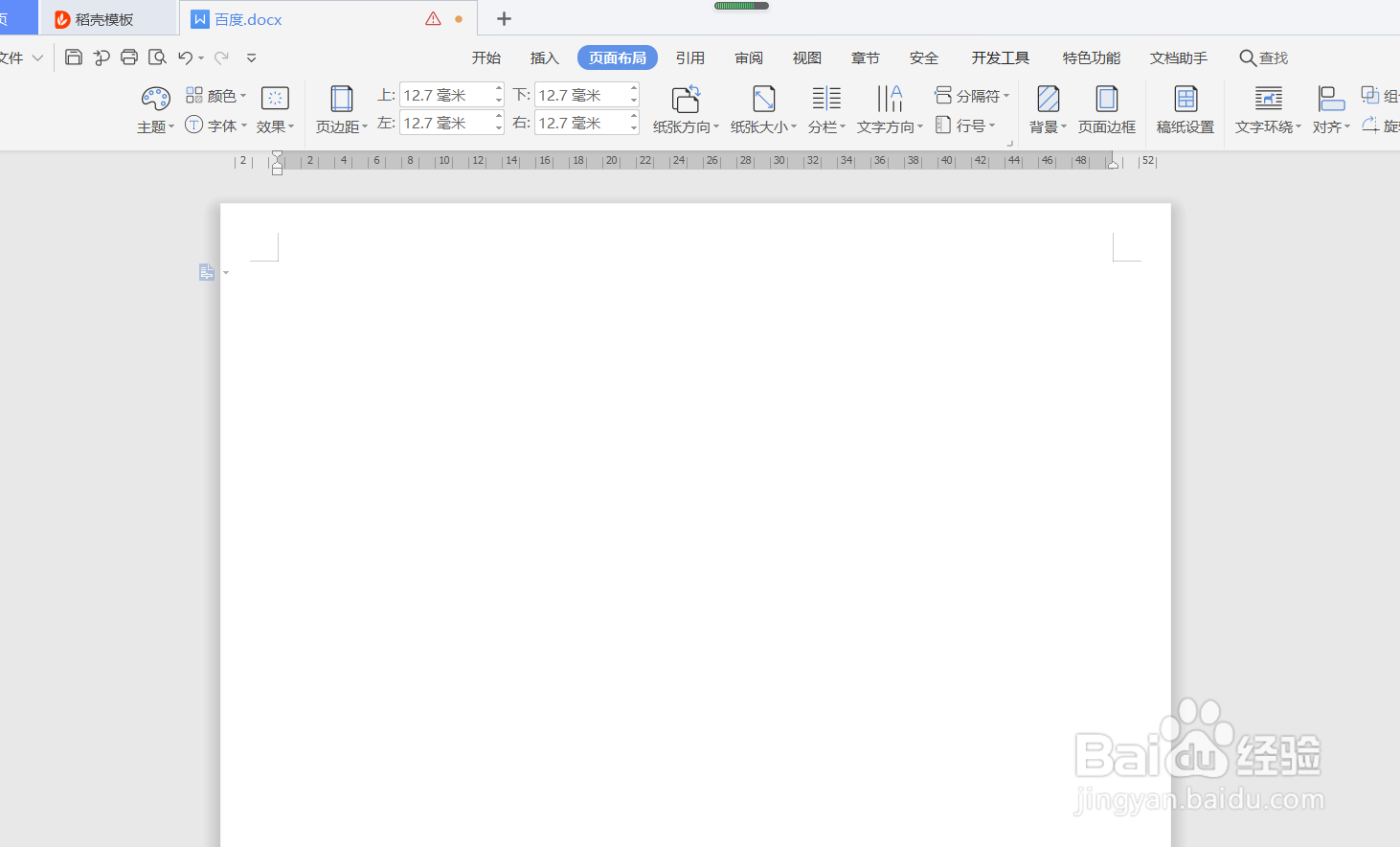This screenshot has height=847, width=1400.
Task: Open Print Preview icon
Action: [x=158, y=57]
